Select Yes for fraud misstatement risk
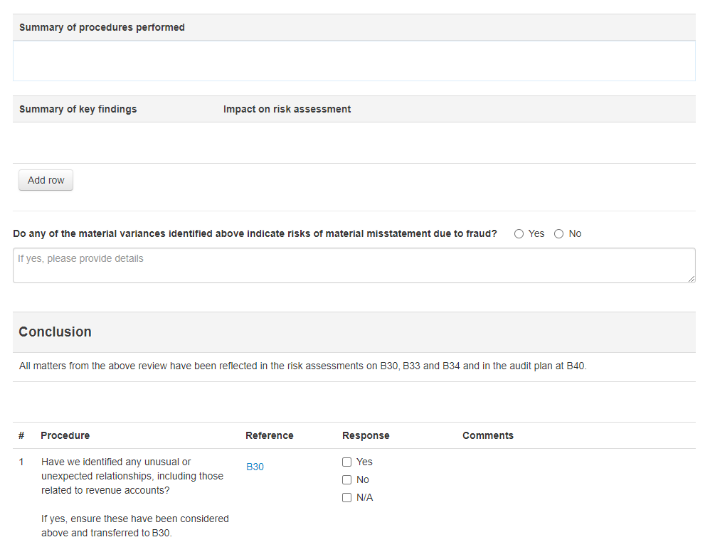Image resolution: width=711 pixels, height=556 pixels. point(519,234)
